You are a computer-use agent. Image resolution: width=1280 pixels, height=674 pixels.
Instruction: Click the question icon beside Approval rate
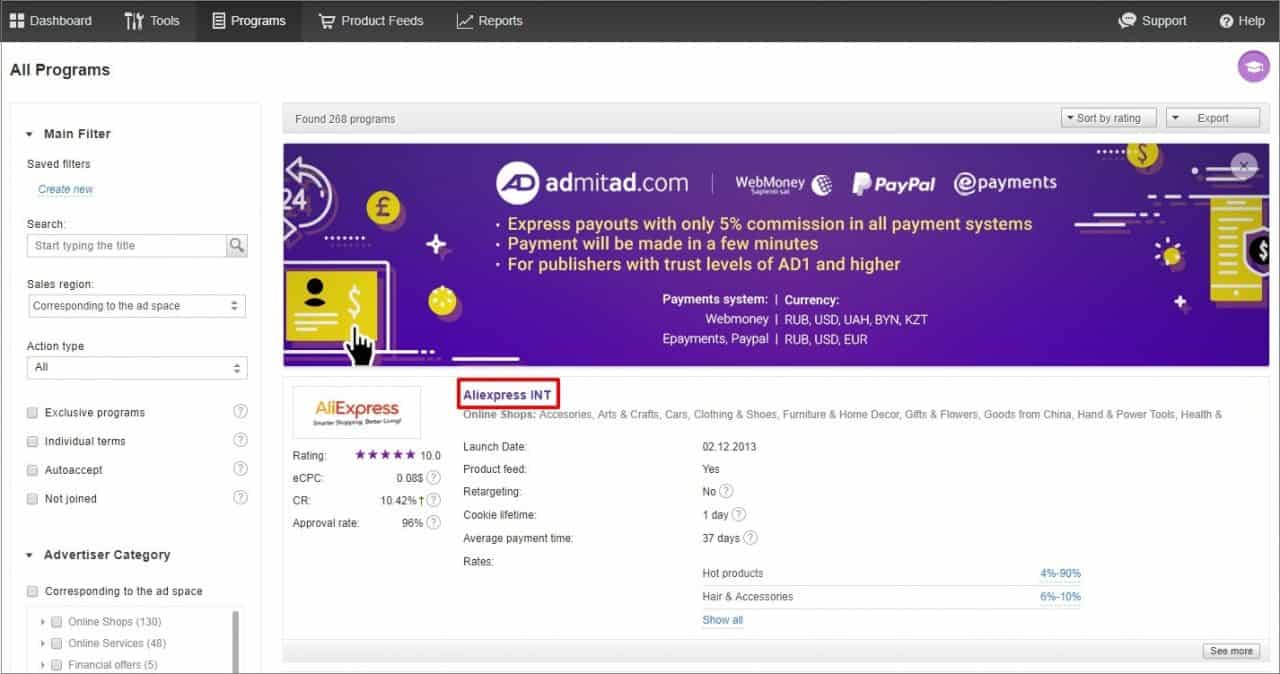click(x=433, y=523)
